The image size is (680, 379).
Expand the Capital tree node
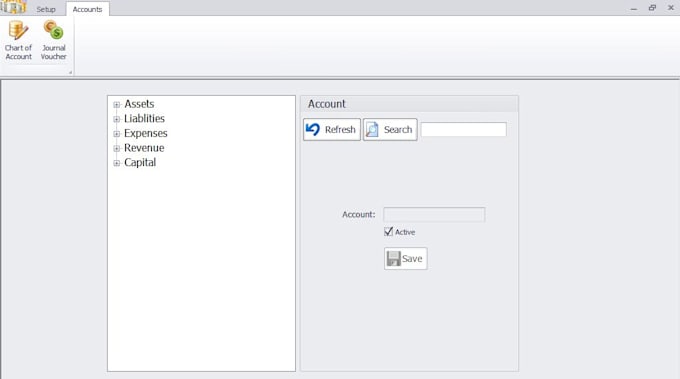117,163
